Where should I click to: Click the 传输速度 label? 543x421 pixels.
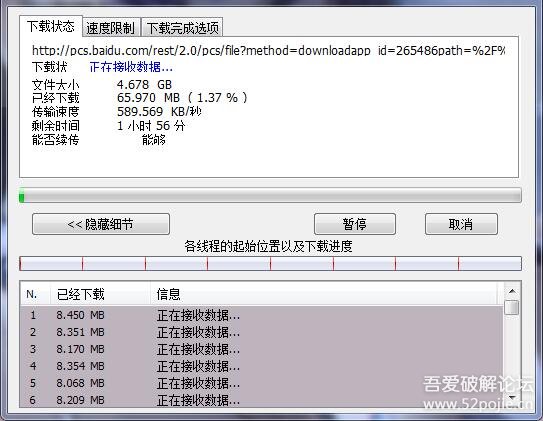[55, 111]
